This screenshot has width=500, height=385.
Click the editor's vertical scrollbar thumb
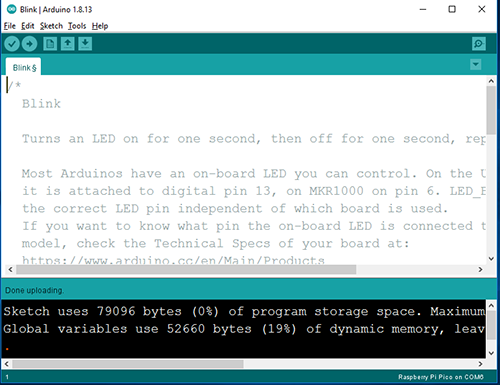(x=491, y=110)
